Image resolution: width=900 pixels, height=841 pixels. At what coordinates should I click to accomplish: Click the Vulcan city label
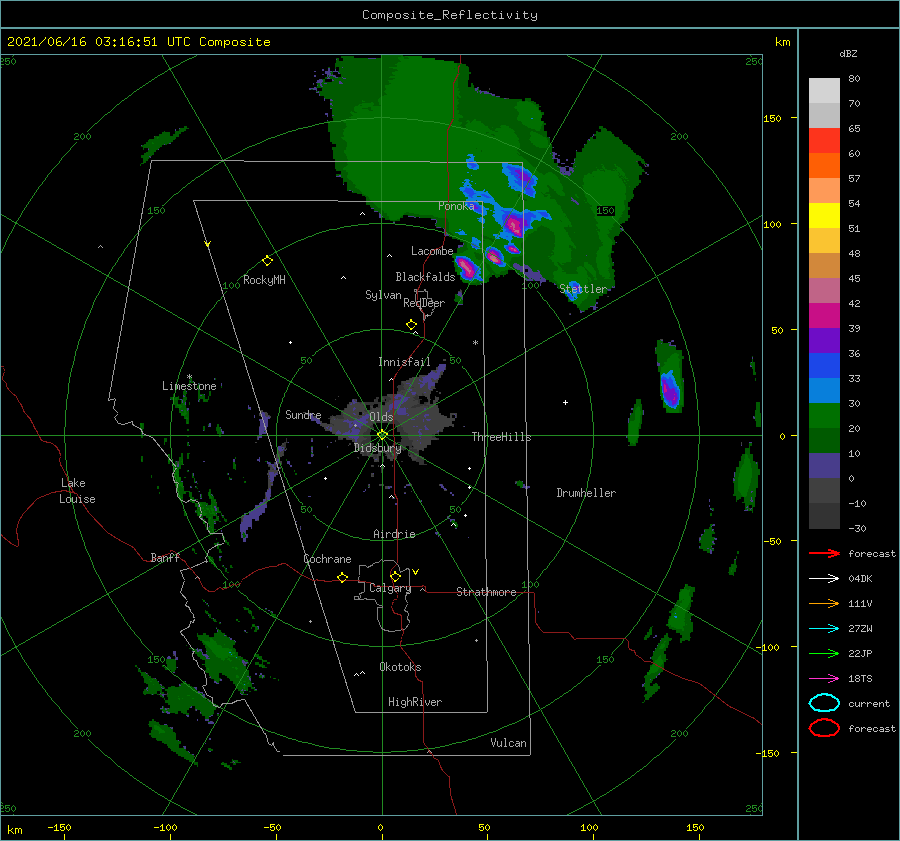[x=508, y=743]
